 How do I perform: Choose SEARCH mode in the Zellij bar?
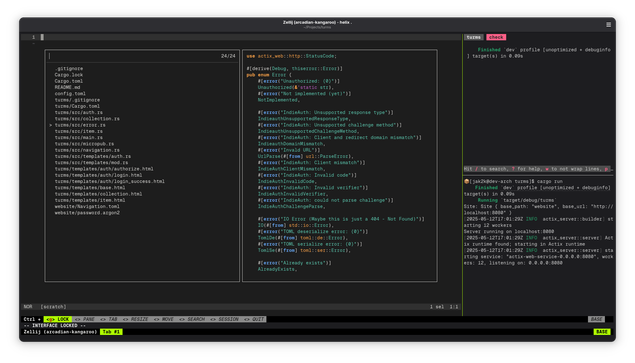pyautogui.click(x=192, y=319)
